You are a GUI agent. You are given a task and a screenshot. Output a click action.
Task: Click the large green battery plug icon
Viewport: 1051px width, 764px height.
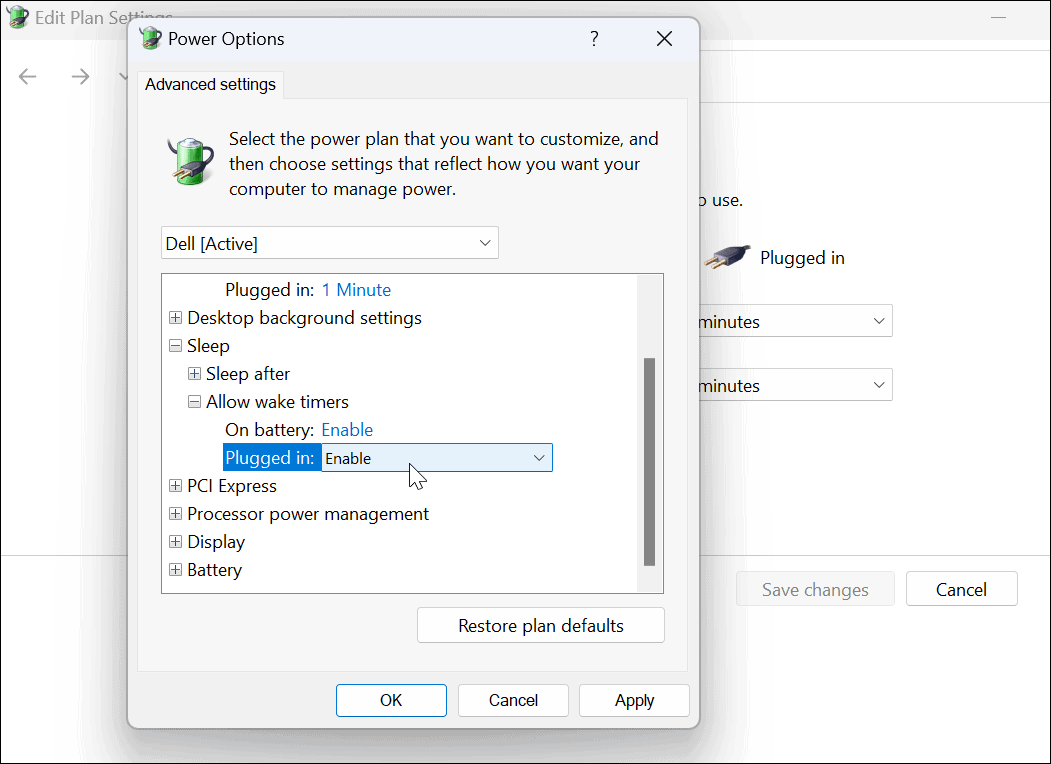point(189,160)
